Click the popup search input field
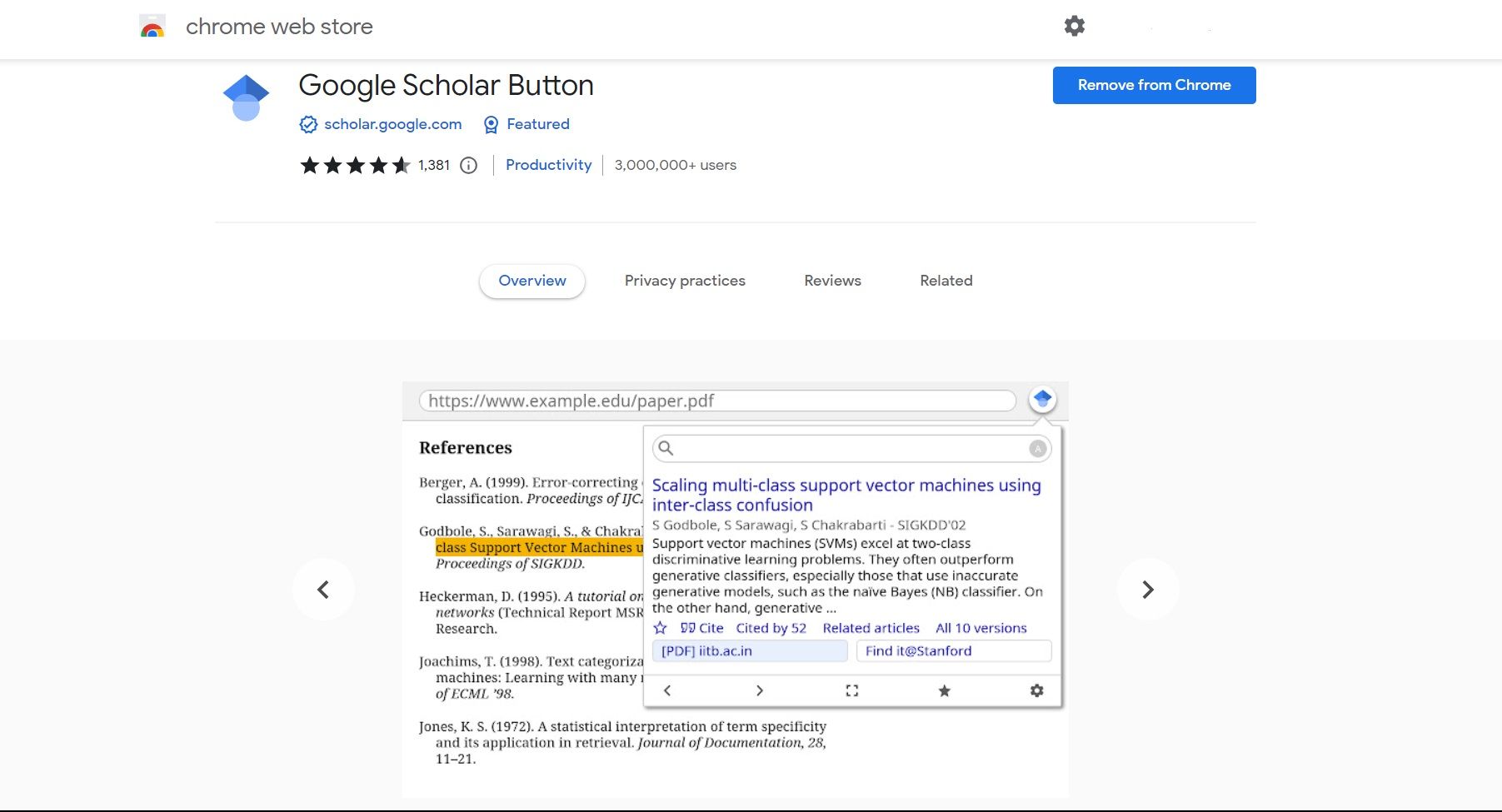 [841, 448]
